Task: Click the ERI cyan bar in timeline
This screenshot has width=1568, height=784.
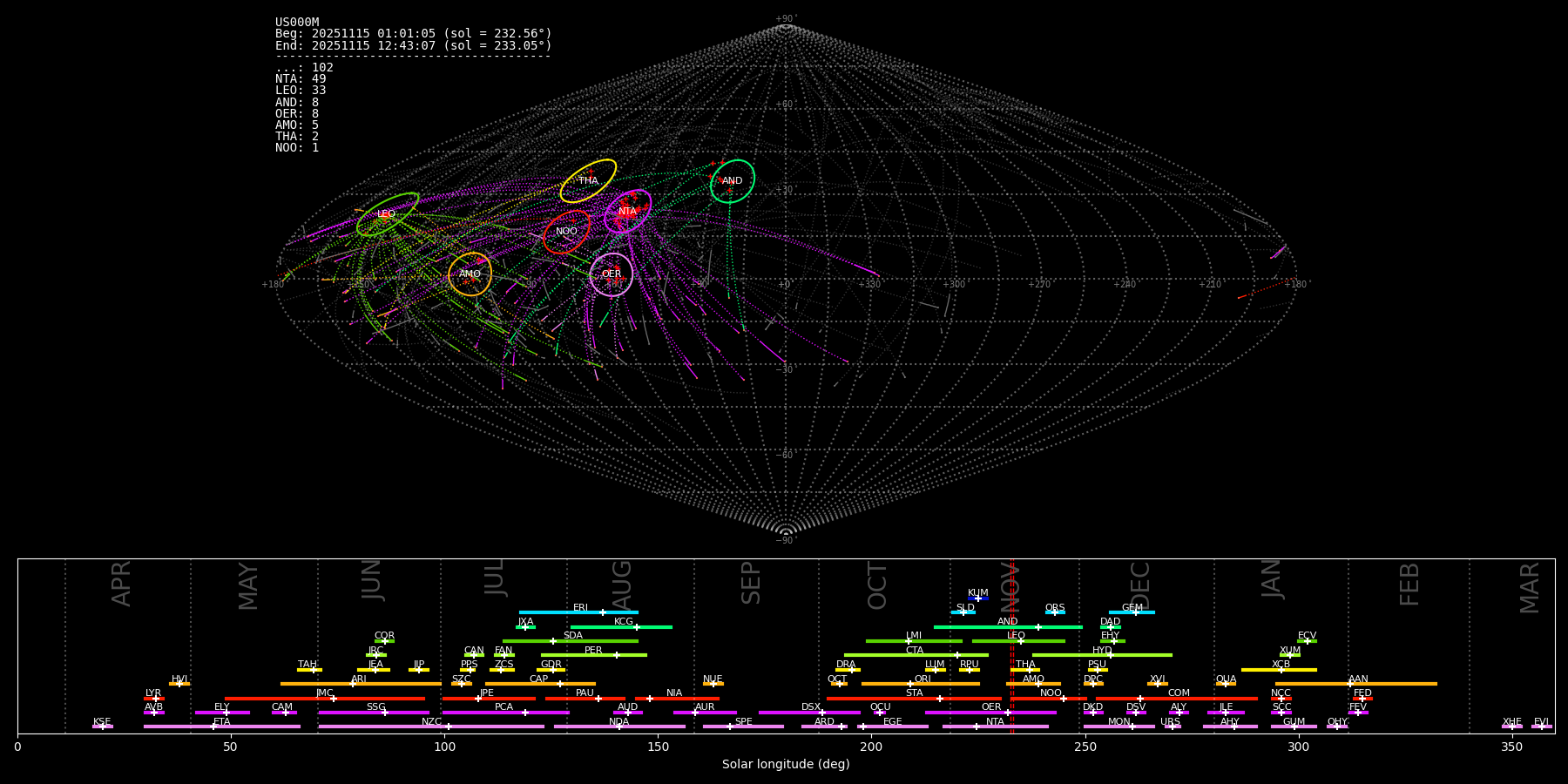Action: (x=578, y=612)
